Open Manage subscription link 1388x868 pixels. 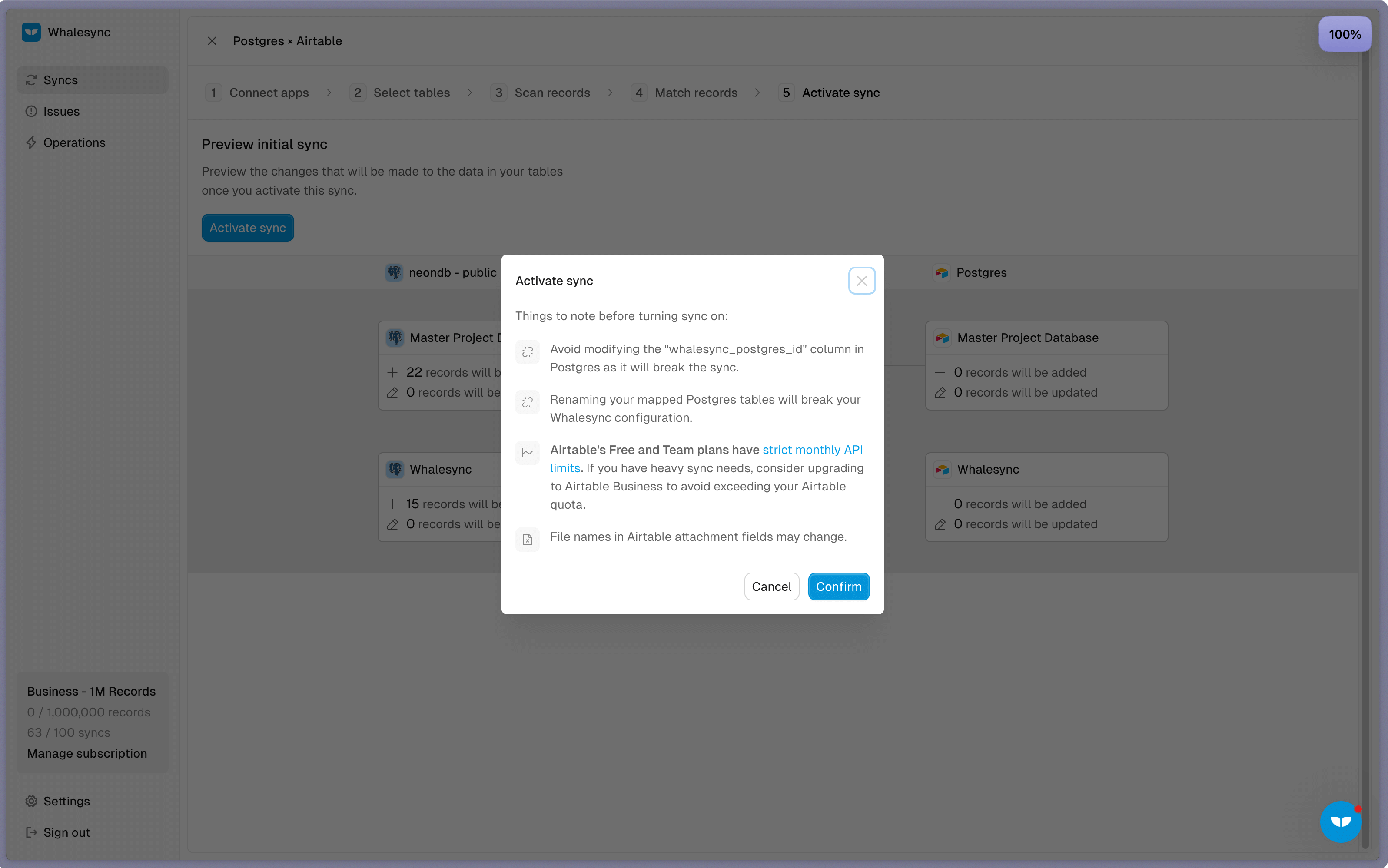click(87, 753)
